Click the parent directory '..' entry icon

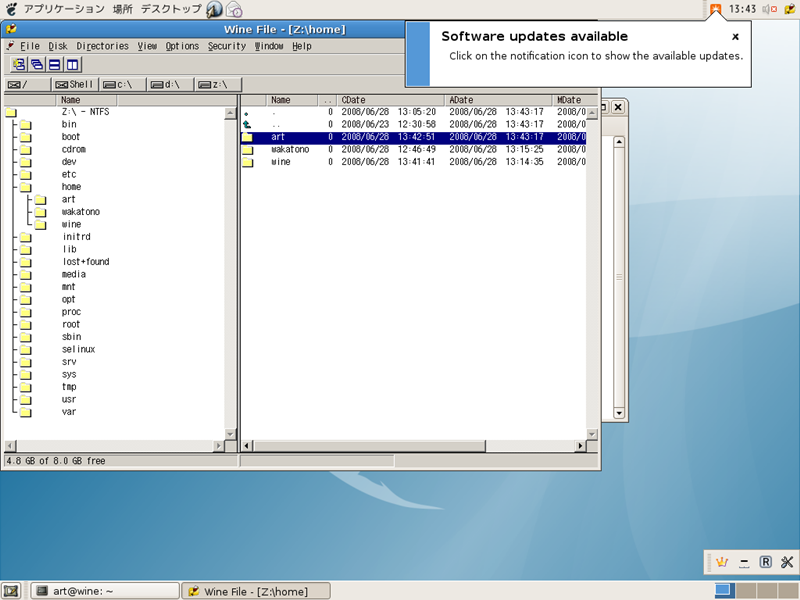tap(247, 124)
